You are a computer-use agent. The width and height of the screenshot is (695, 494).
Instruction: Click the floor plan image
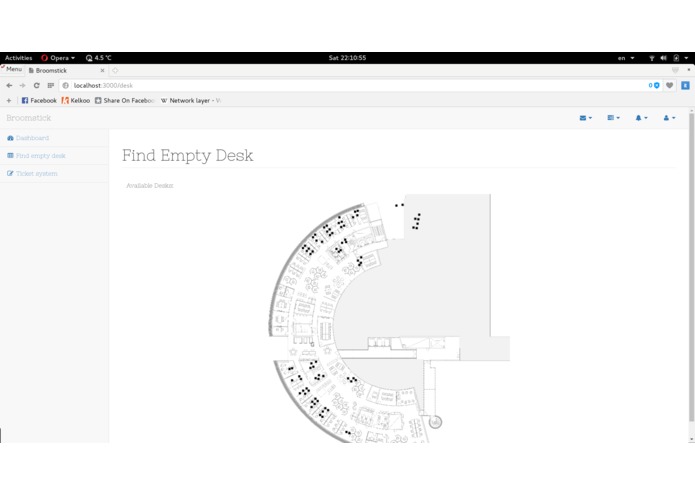389,318
